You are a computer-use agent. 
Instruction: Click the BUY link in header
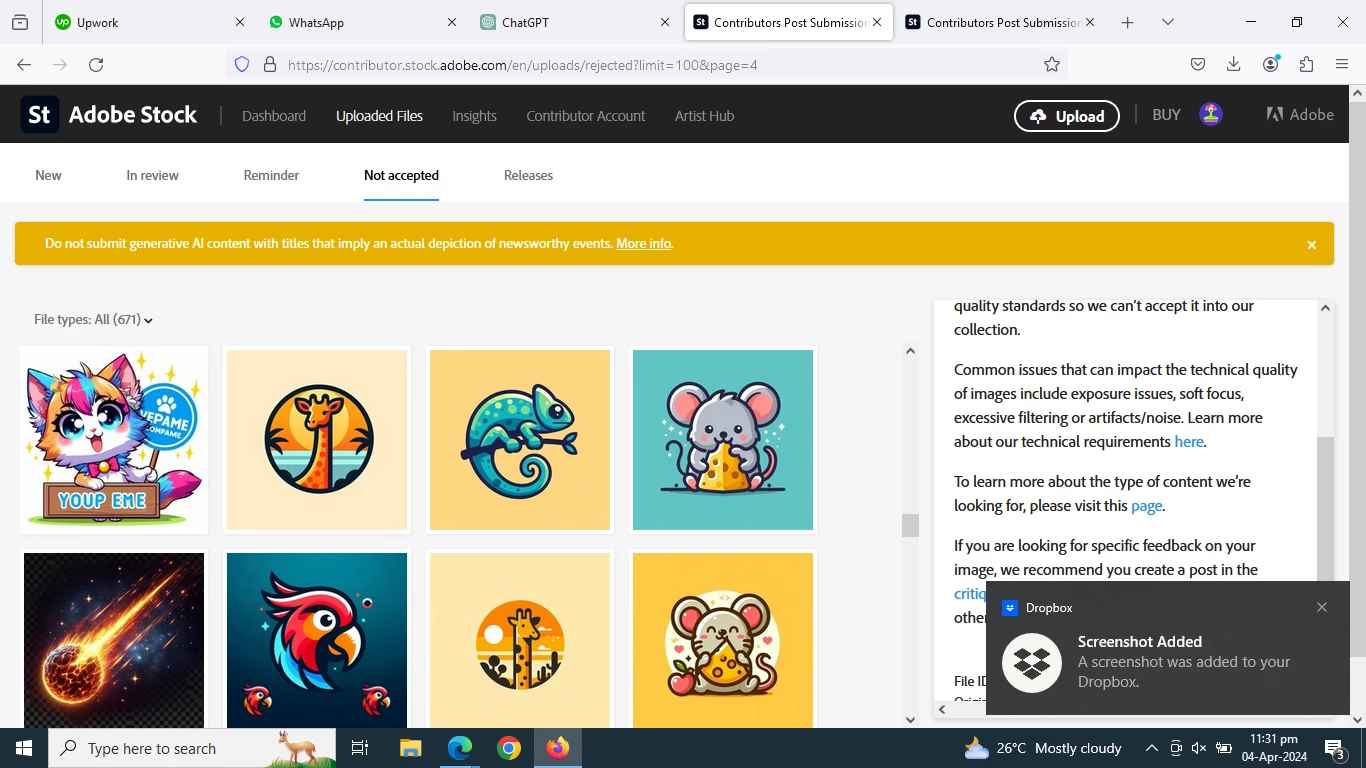1166,115
